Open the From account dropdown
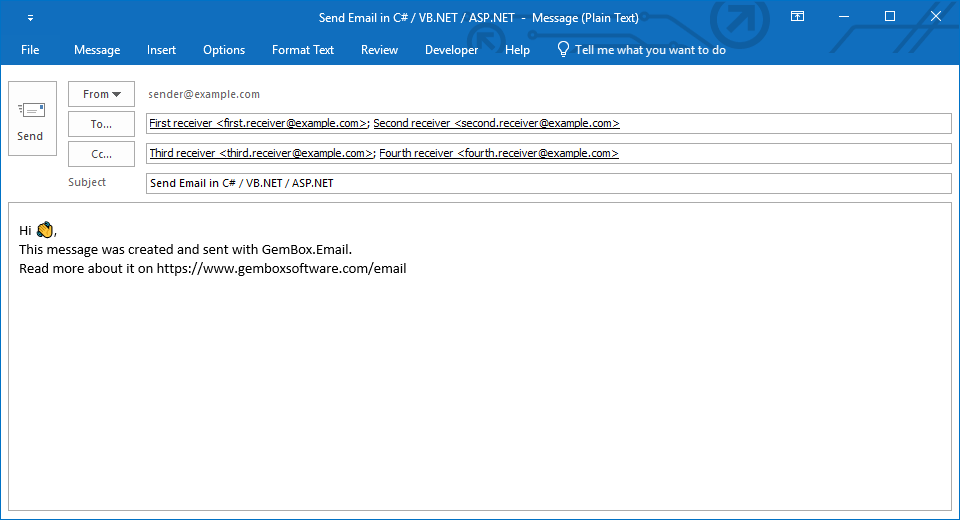Image resolution: width=960 pixels, height=520 pixels. pos(101,94)
